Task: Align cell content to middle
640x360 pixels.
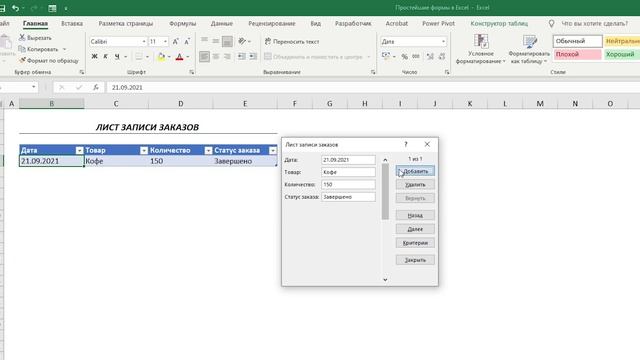Action: (x=216, y=40)
